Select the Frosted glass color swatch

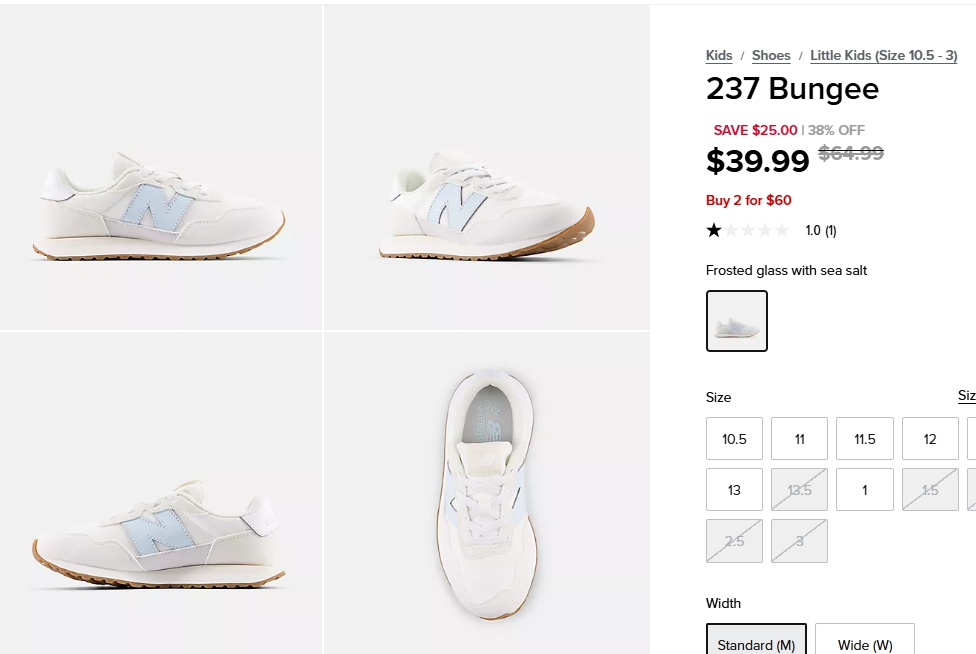coord(737,321)
